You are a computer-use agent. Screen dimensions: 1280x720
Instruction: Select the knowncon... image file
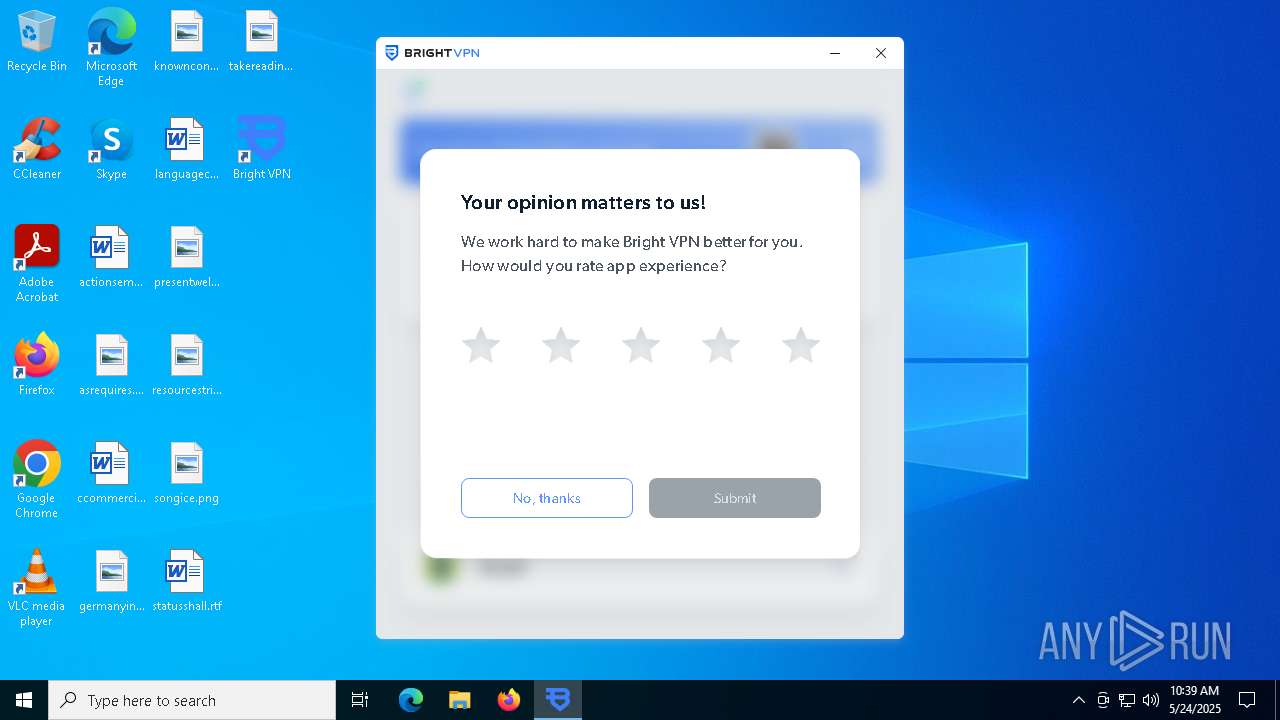186,42
